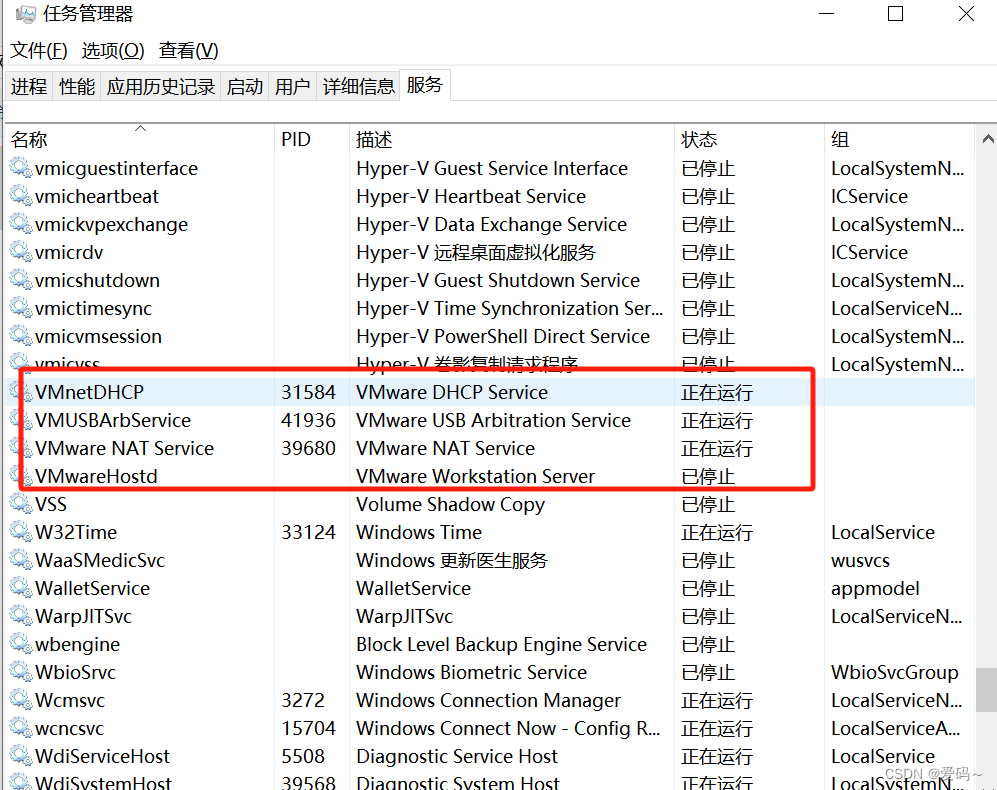Image resolution: width=997 pixels, height=790 pixels.
Task: Select the VMnetDHCP service name
Action: click(x=90, y=392)
